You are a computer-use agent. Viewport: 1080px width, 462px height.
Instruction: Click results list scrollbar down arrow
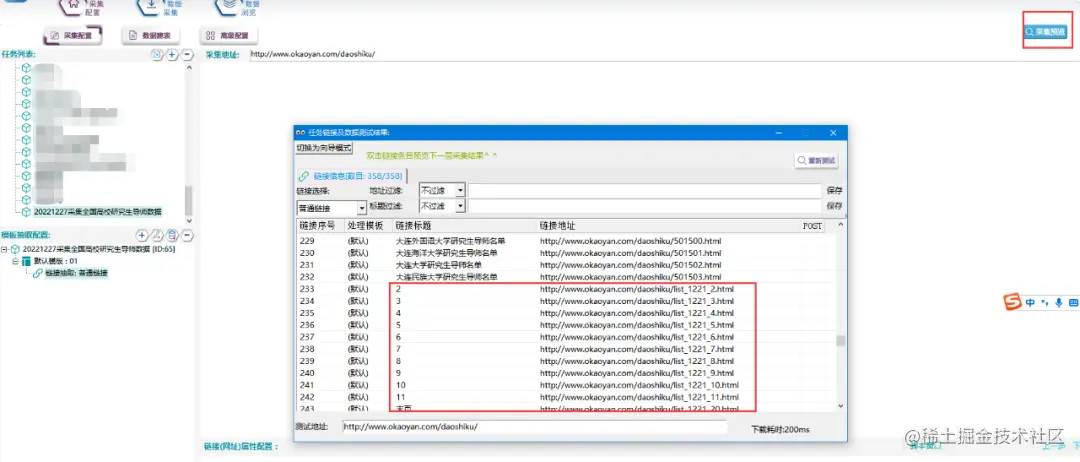click(840, 407)
